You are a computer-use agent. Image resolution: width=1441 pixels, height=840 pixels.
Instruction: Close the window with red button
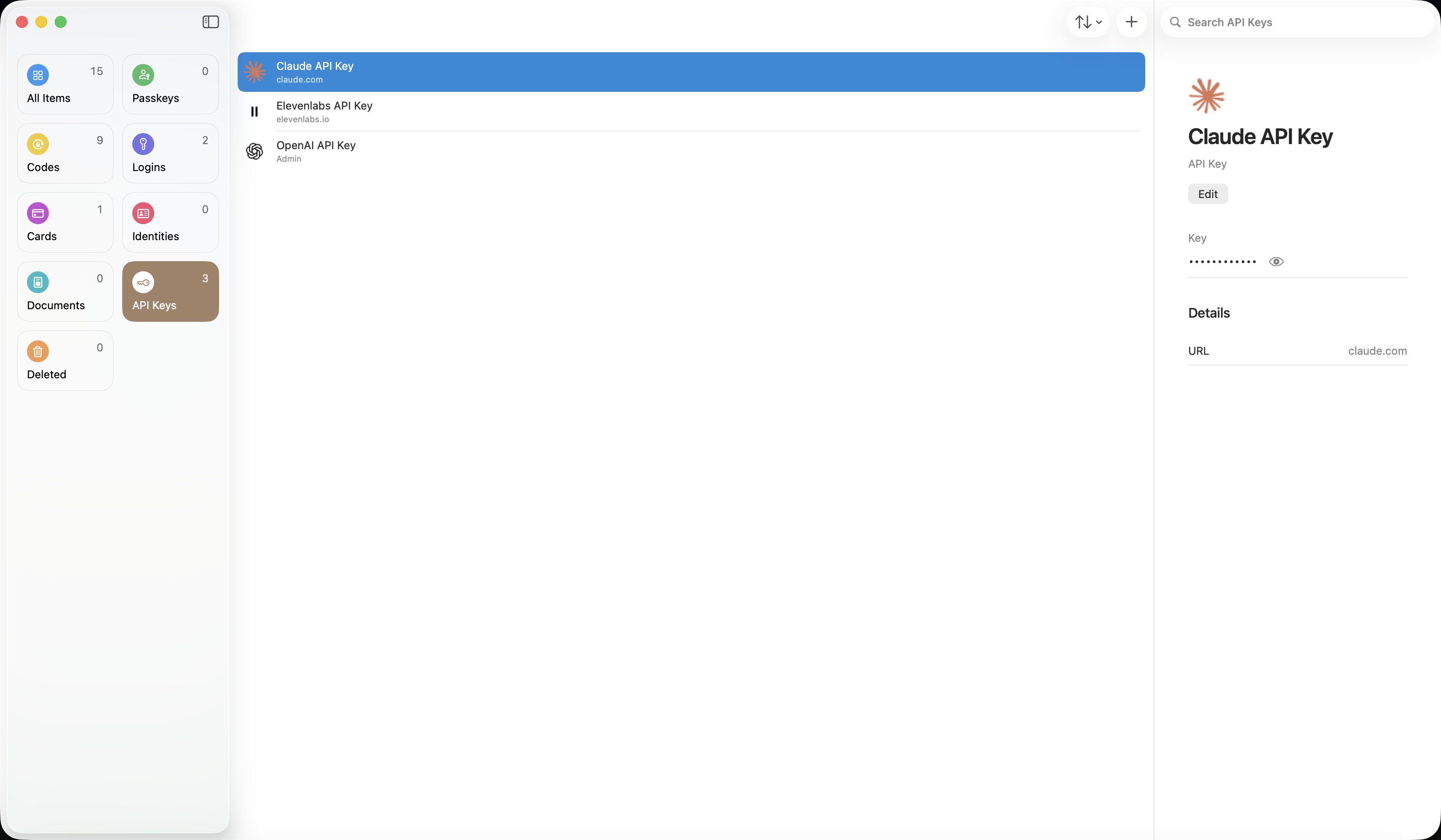point(22,22)
